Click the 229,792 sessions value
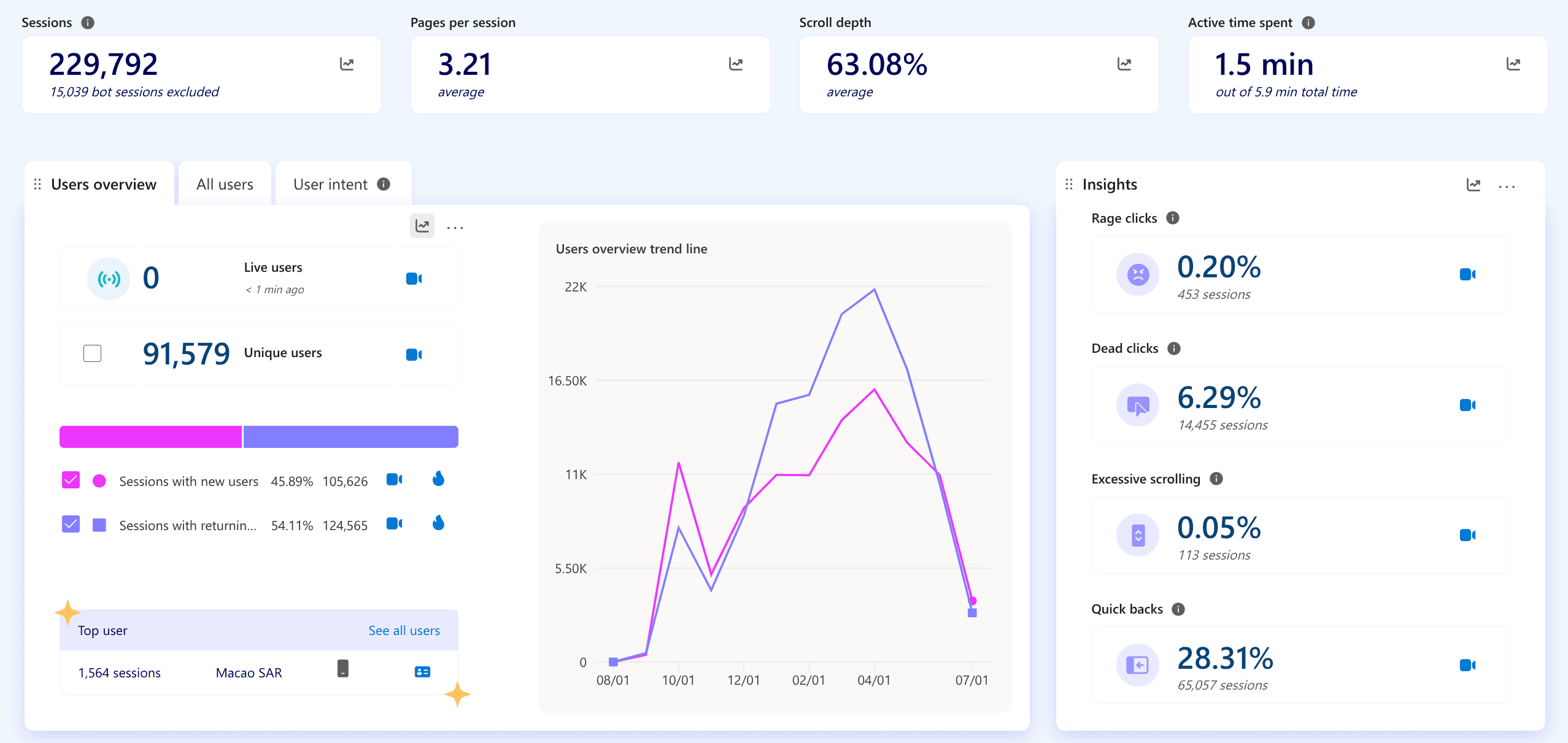1568x743 pixels. tap(104, 64)
